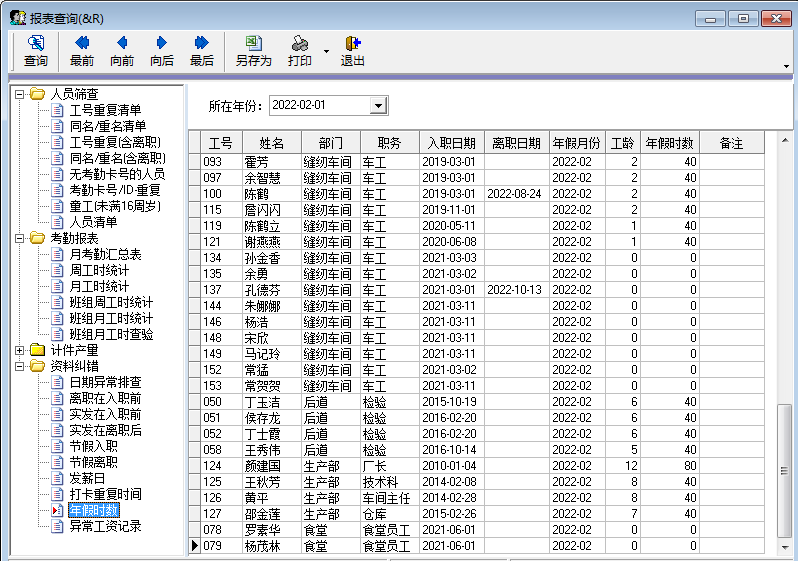
Task: Open the 月考勤汇总表 report
Action: point(105,254)
